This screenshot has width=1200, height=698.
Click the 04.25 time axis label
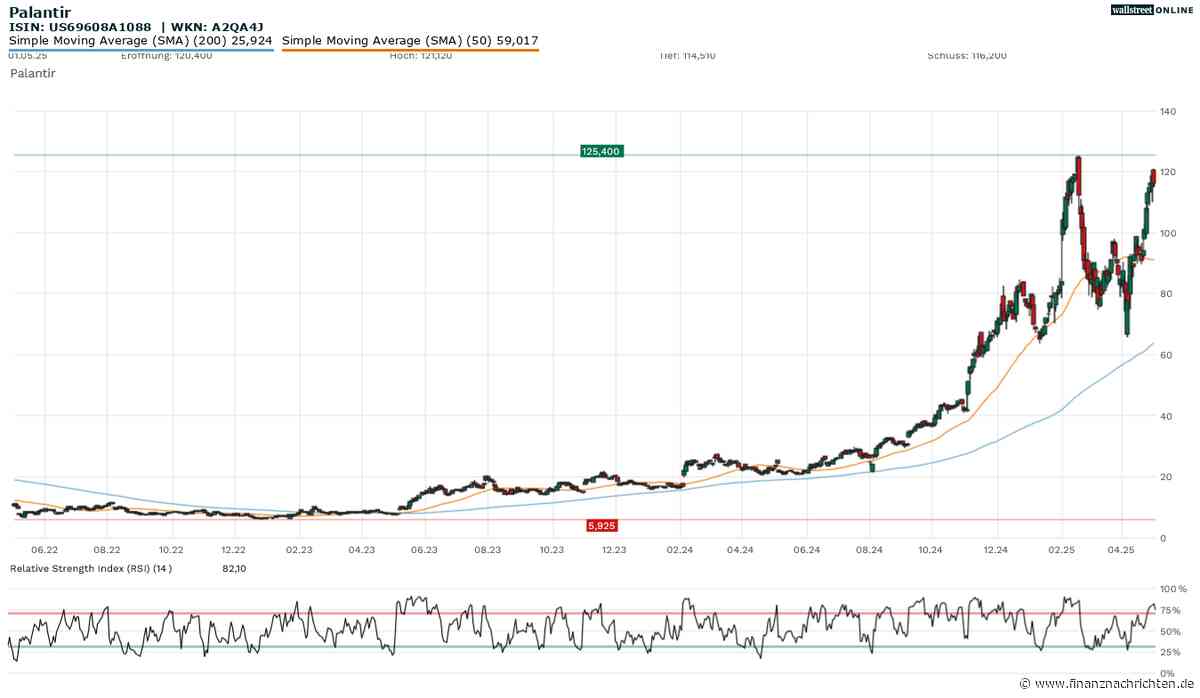click(1121, 549)
